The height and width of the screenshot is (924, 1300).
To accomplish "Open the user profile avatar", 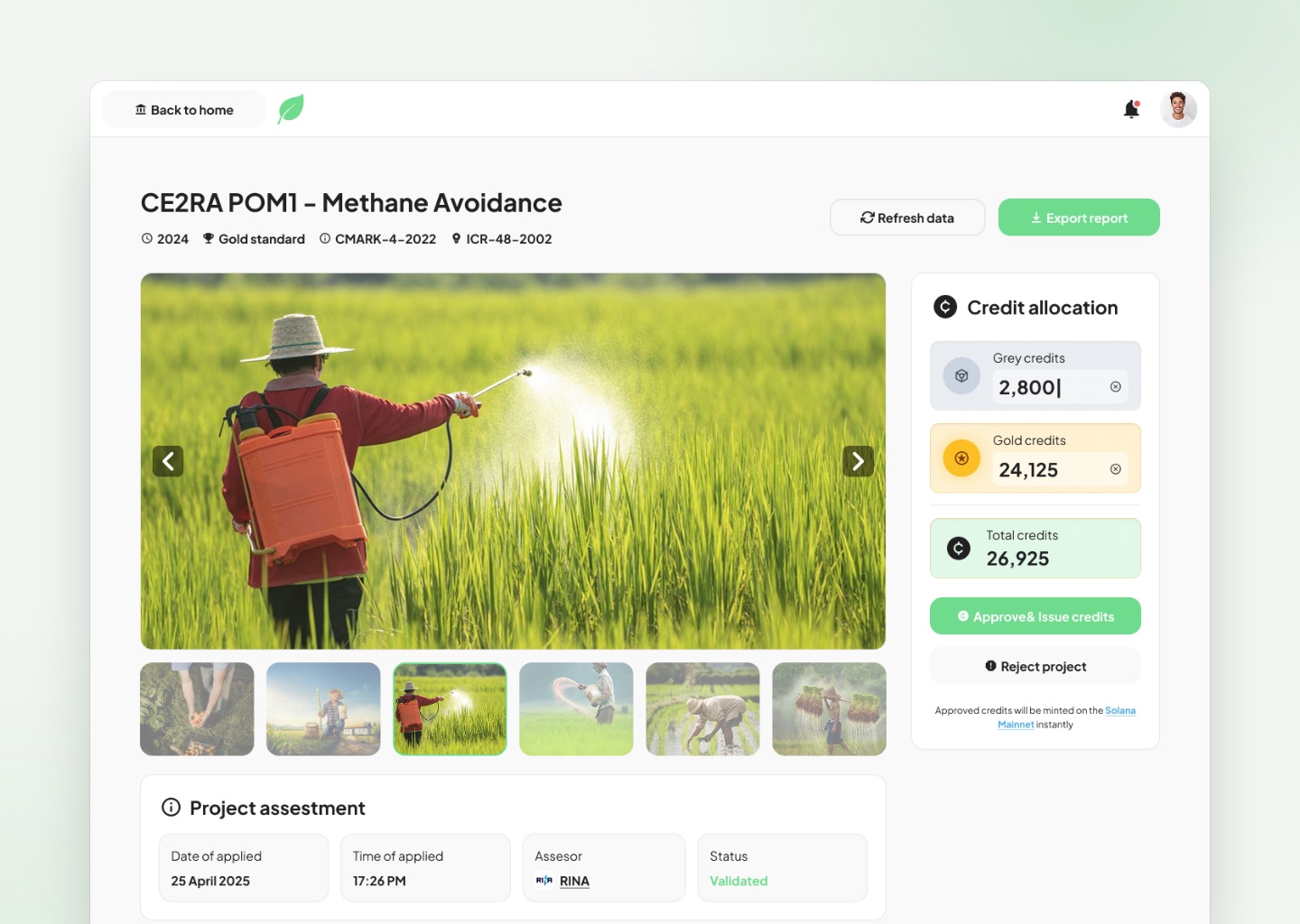I will (x=1178, y=109).
